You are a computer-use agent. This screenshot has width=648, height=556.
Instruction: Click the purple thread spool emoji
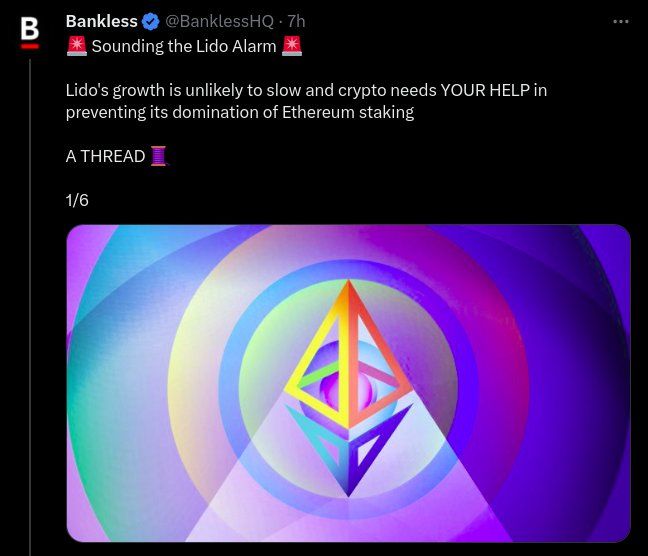click(x=158, y=156)
